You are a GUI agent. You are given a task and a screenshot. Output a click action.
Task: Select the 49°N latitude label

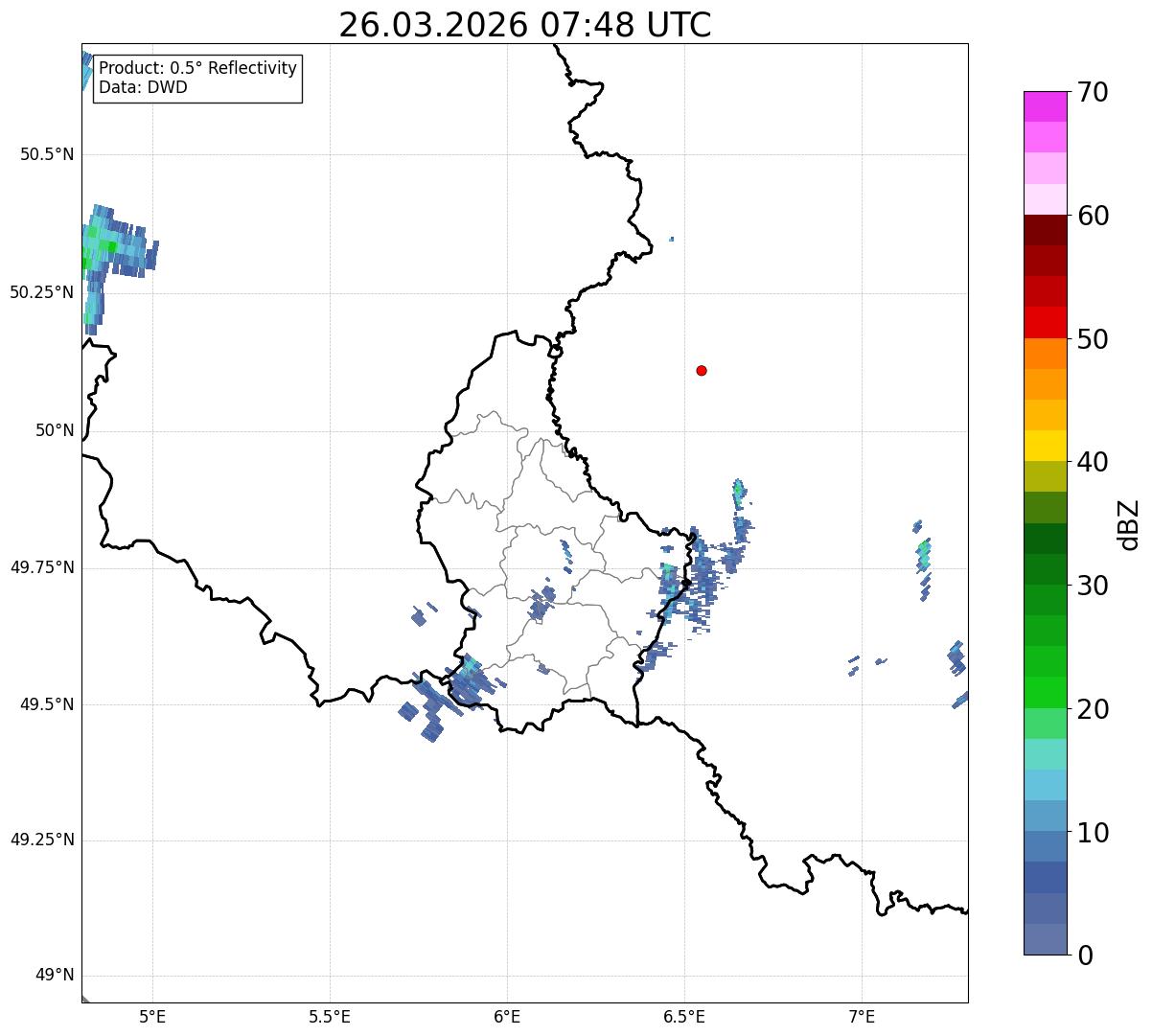click(55, 976)
